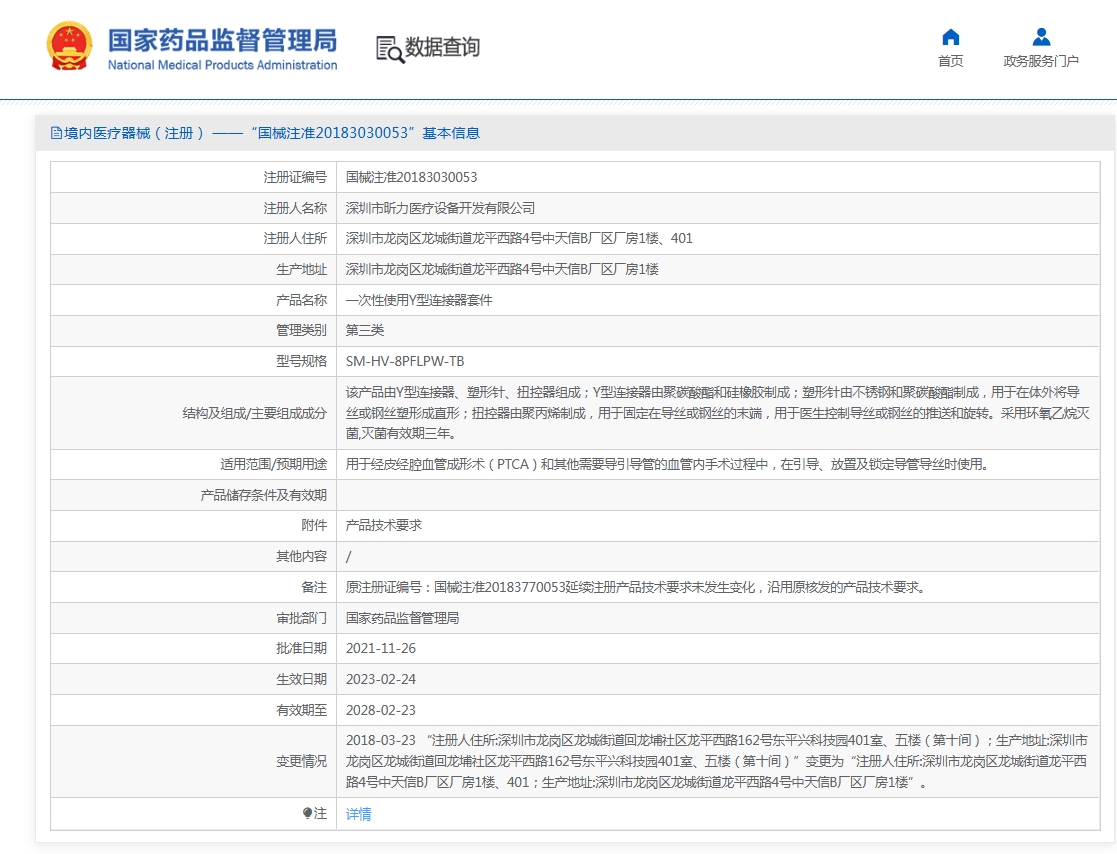Select the 结构及组成 description paragraph
Image resolution: width=1117 pixels, height=854 pixels.
[717, 412]
